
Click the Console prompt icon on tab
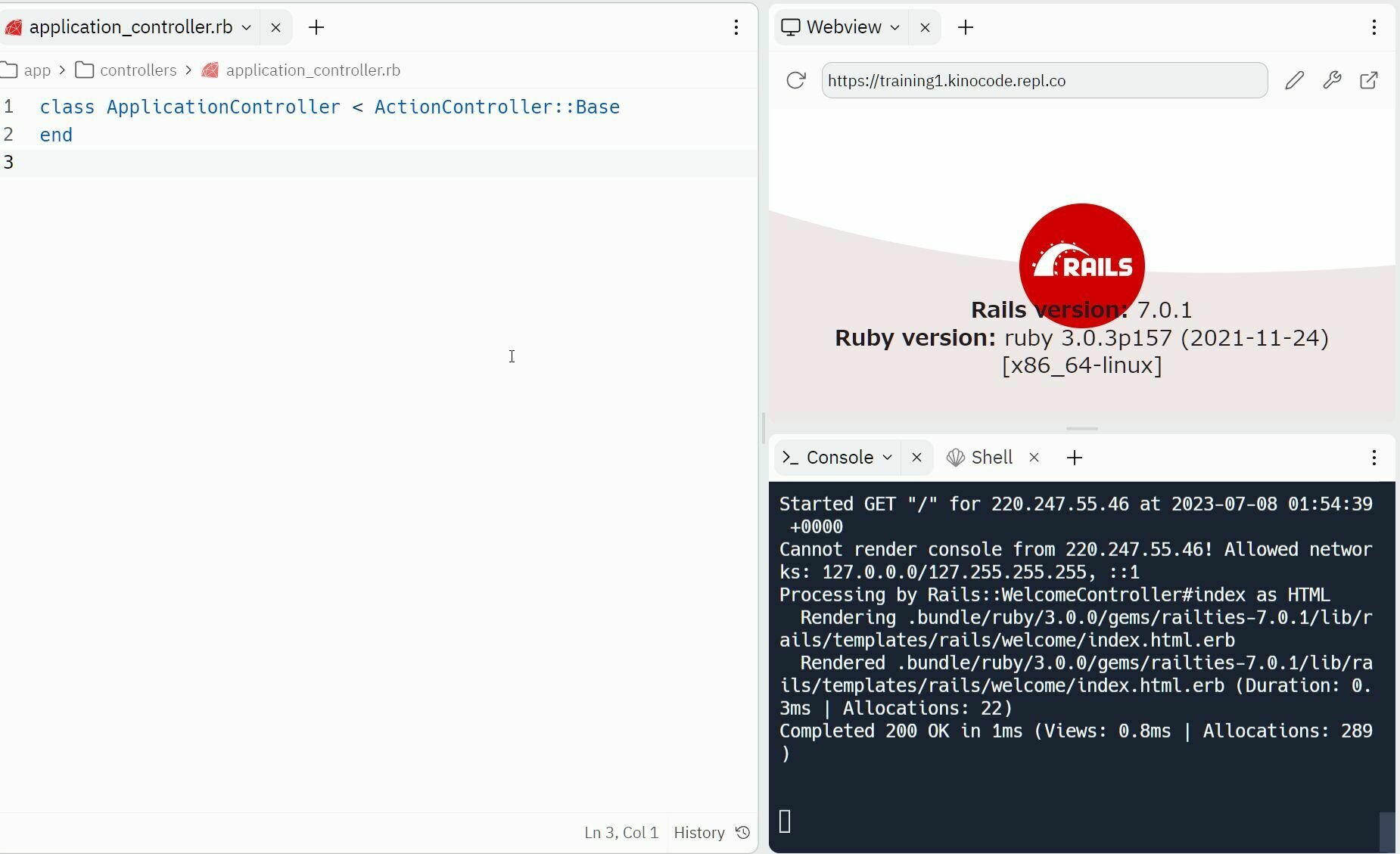point(790,458)
